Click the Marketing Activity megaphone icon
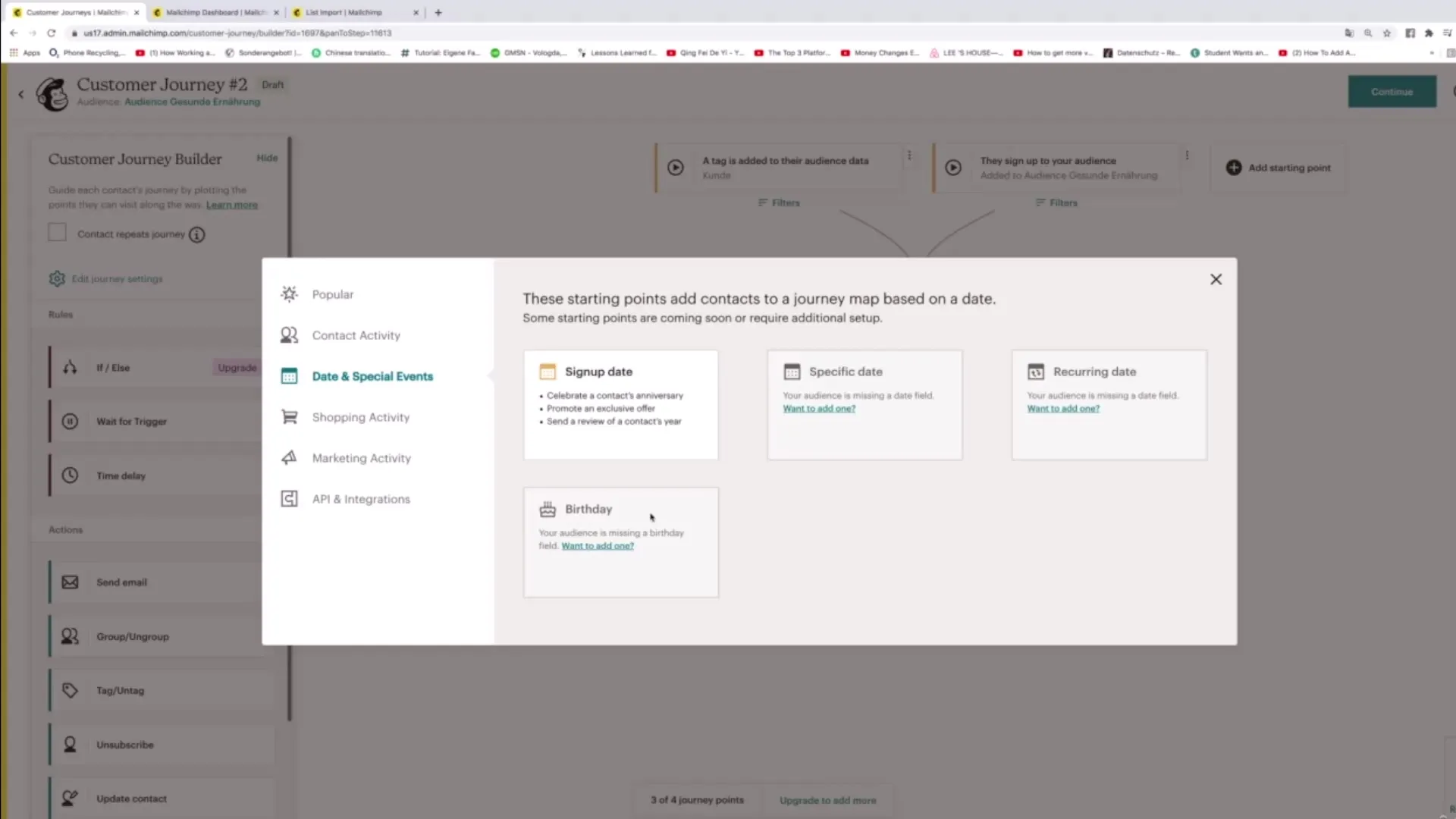Image resolution: width=1456 pixels, height=819 pixels. (x=289, y=458)
